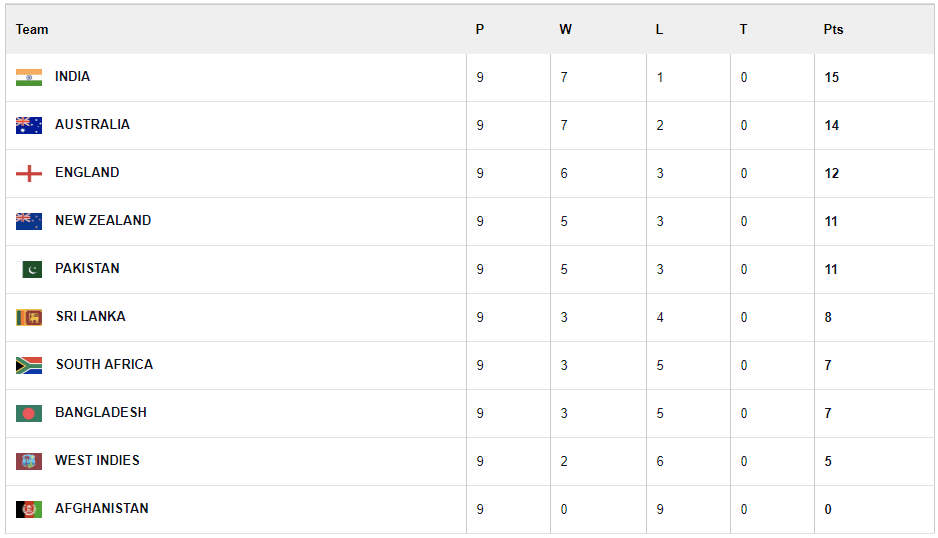Image resolution: width=938 pixels, height=538 pixels.
Task: Click the Bangladesh flag icon
Action: tap(29, 414)
